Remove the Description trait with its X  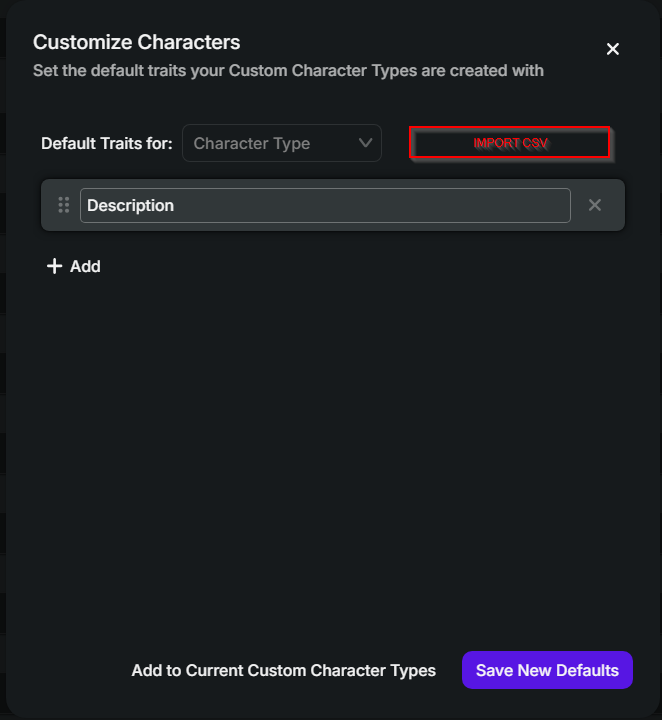(x=595, y=205)
